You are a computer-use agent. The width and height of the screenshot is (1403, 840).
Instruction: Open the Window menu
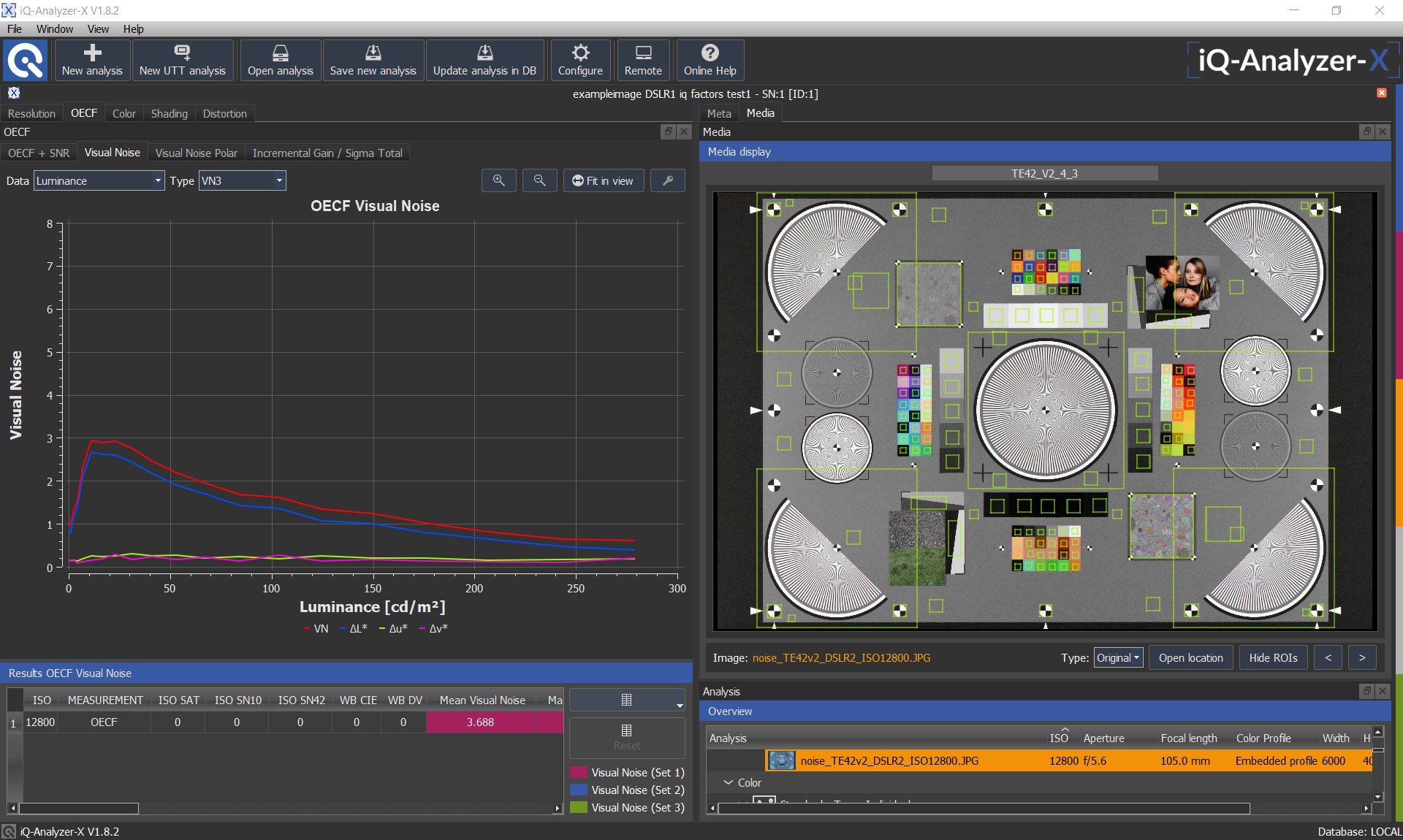pyautogui.click(x=55, y=28)
